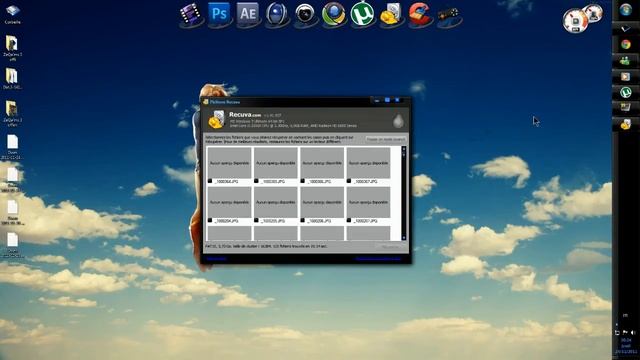The height and width of the screenshot is (360, 640).
Task: Click the Piriform pear logo in Recuva
Action: (x=398, y=121)
